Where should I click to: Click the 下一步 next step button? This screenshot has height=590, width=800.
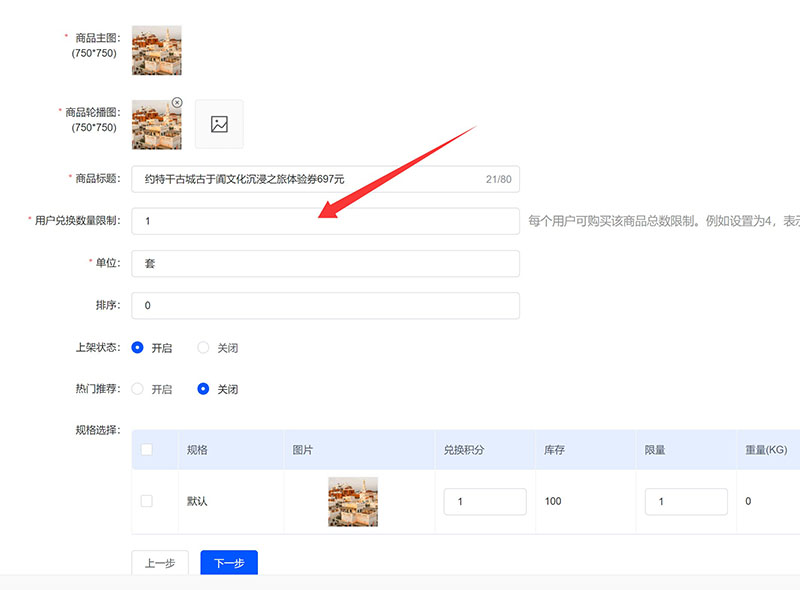coord(229,563)
